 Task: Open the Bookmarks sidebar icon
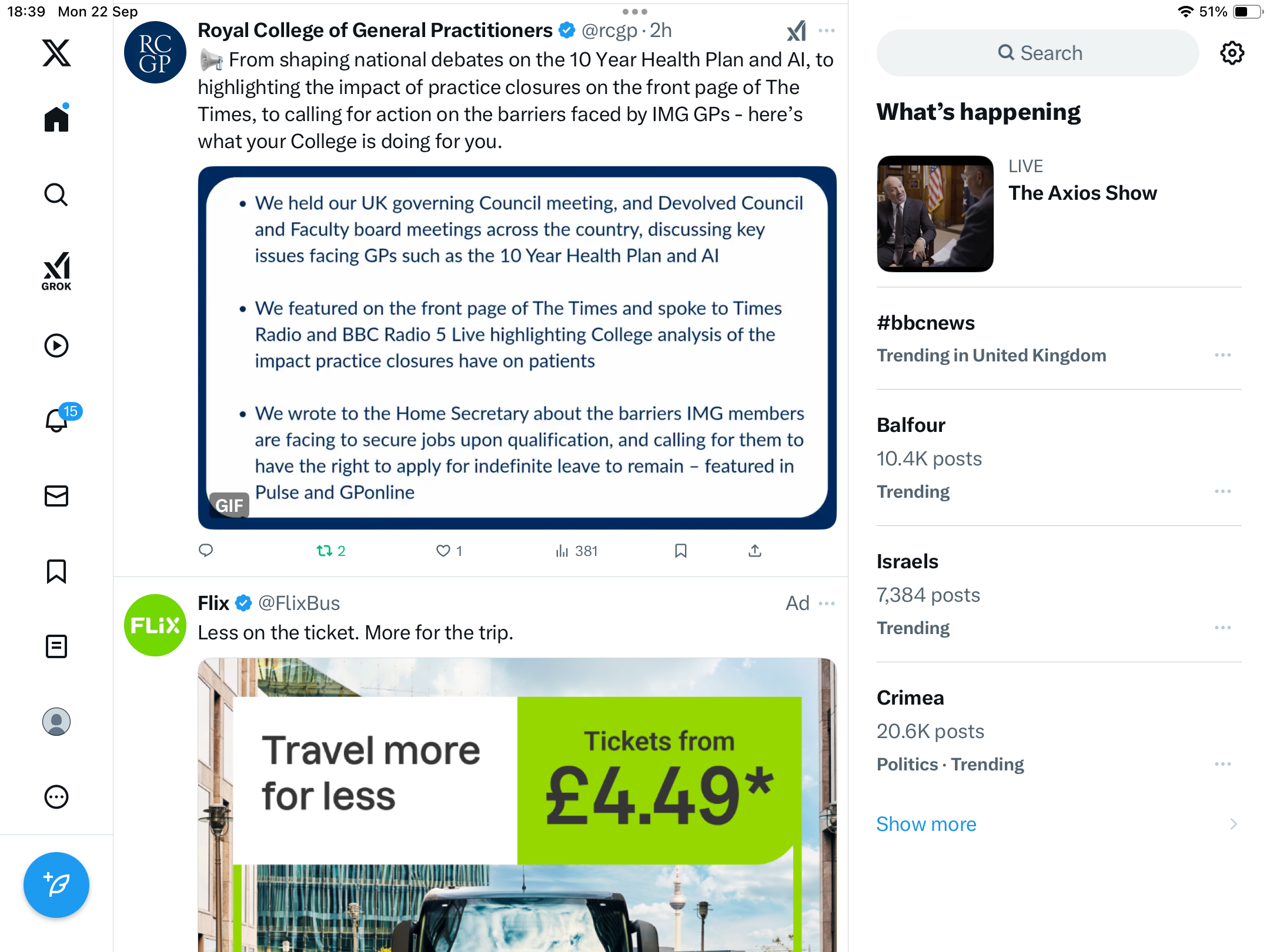tap(56, 571)
